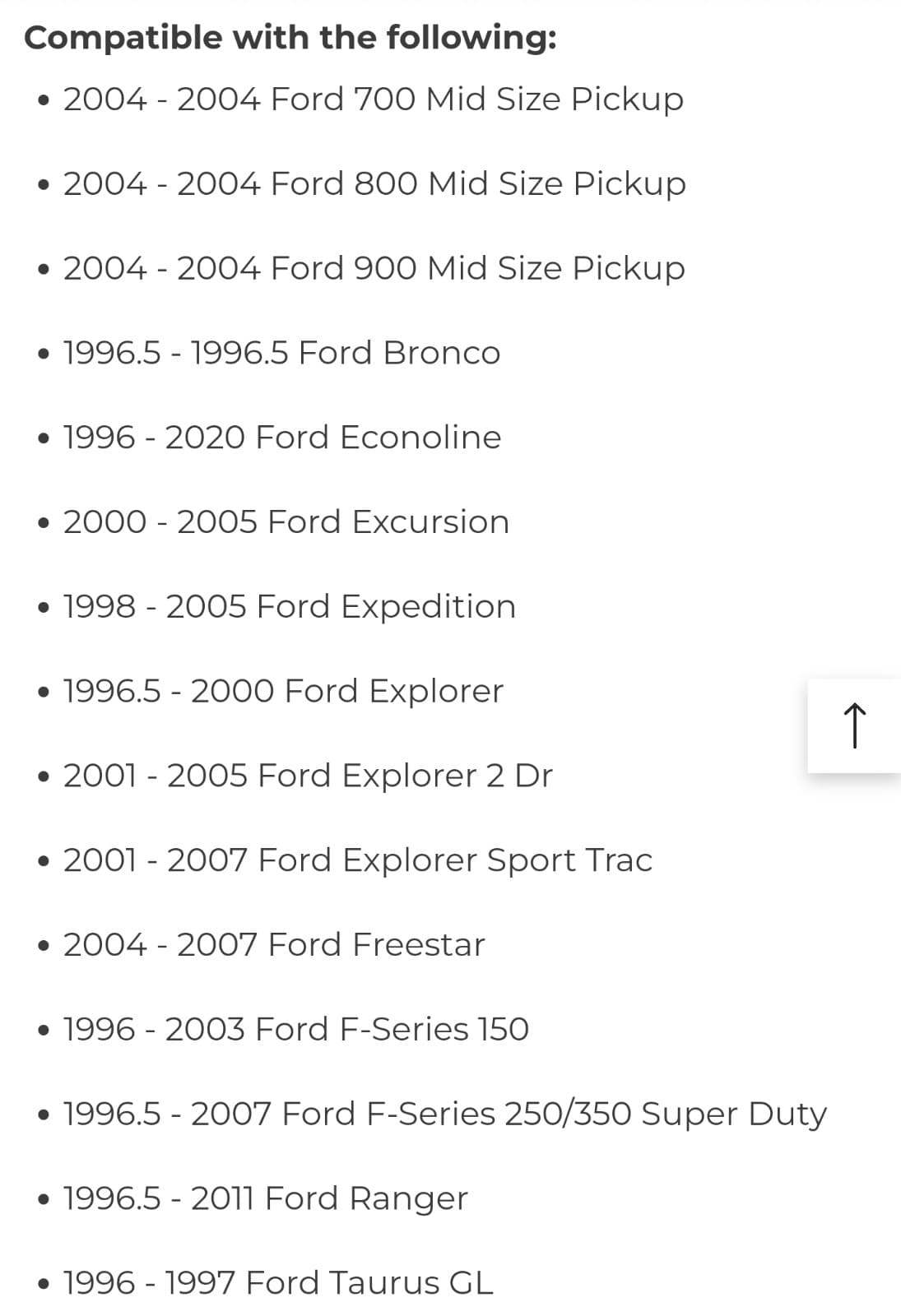
Task: Click the 2004 - 2007 Ford Freestar item
Action: [274, 945]
